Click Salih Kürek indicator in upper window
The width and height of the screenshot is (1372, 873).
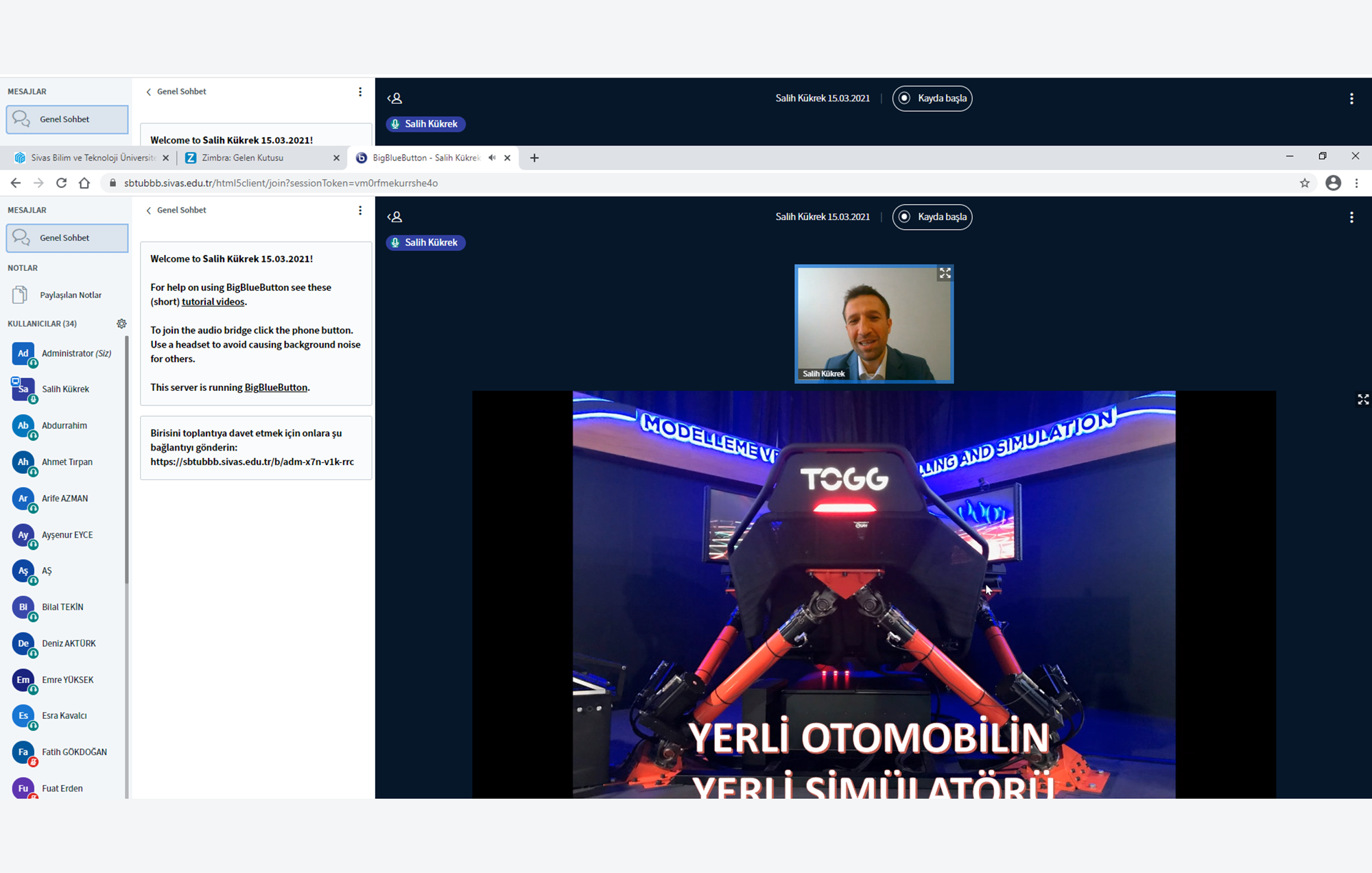tap(425, 124)
